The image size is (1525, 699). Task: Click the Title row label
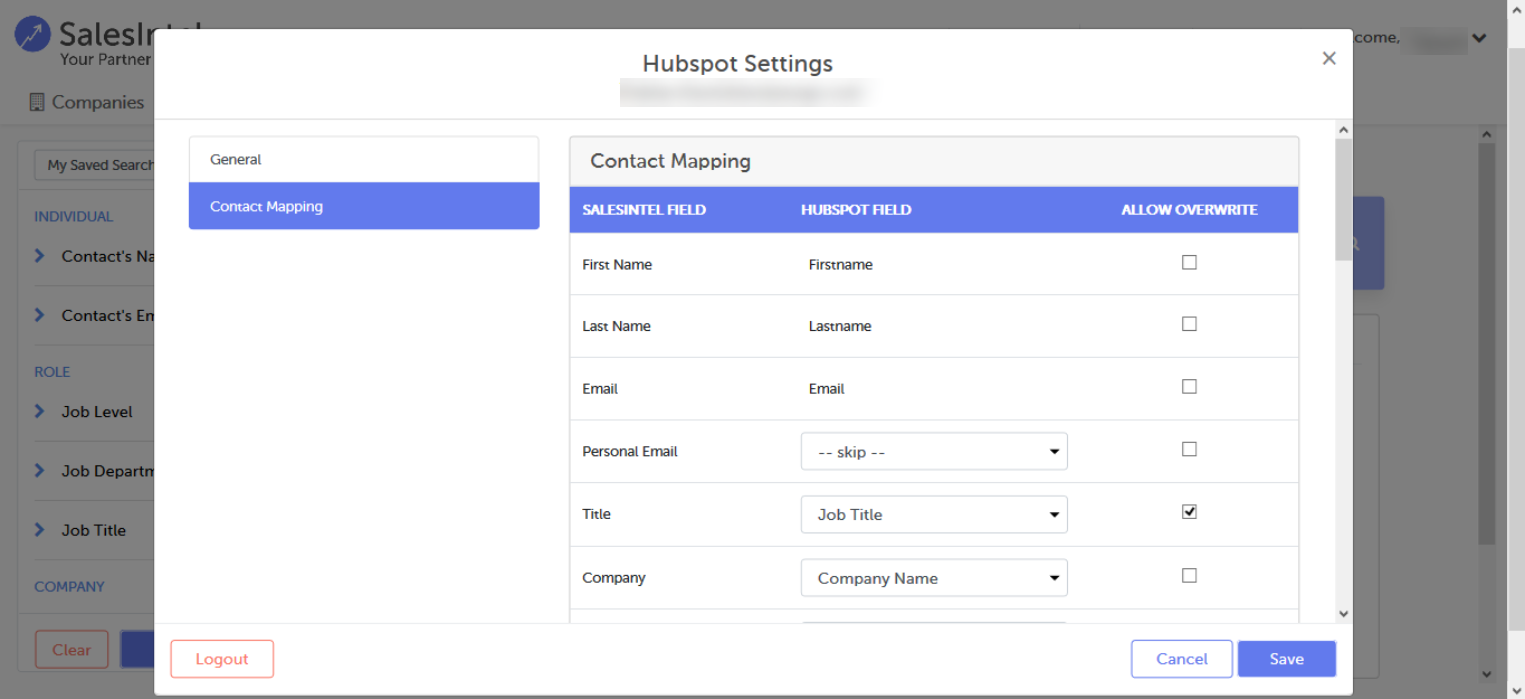click(596, 514)
